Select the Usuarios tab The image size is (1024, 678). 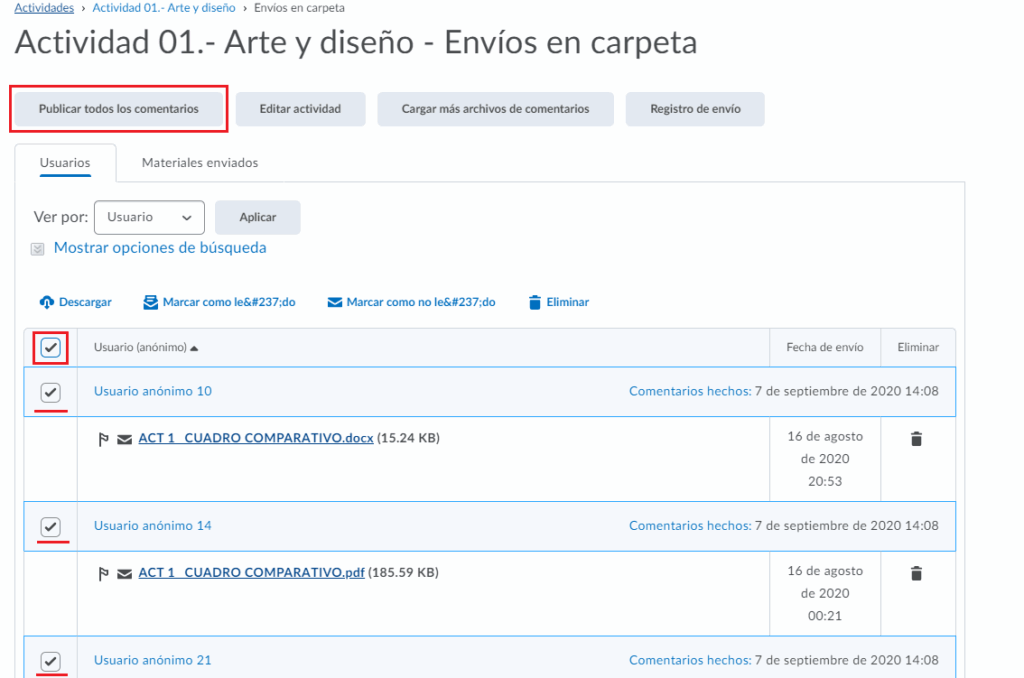[x=65, y=162]
